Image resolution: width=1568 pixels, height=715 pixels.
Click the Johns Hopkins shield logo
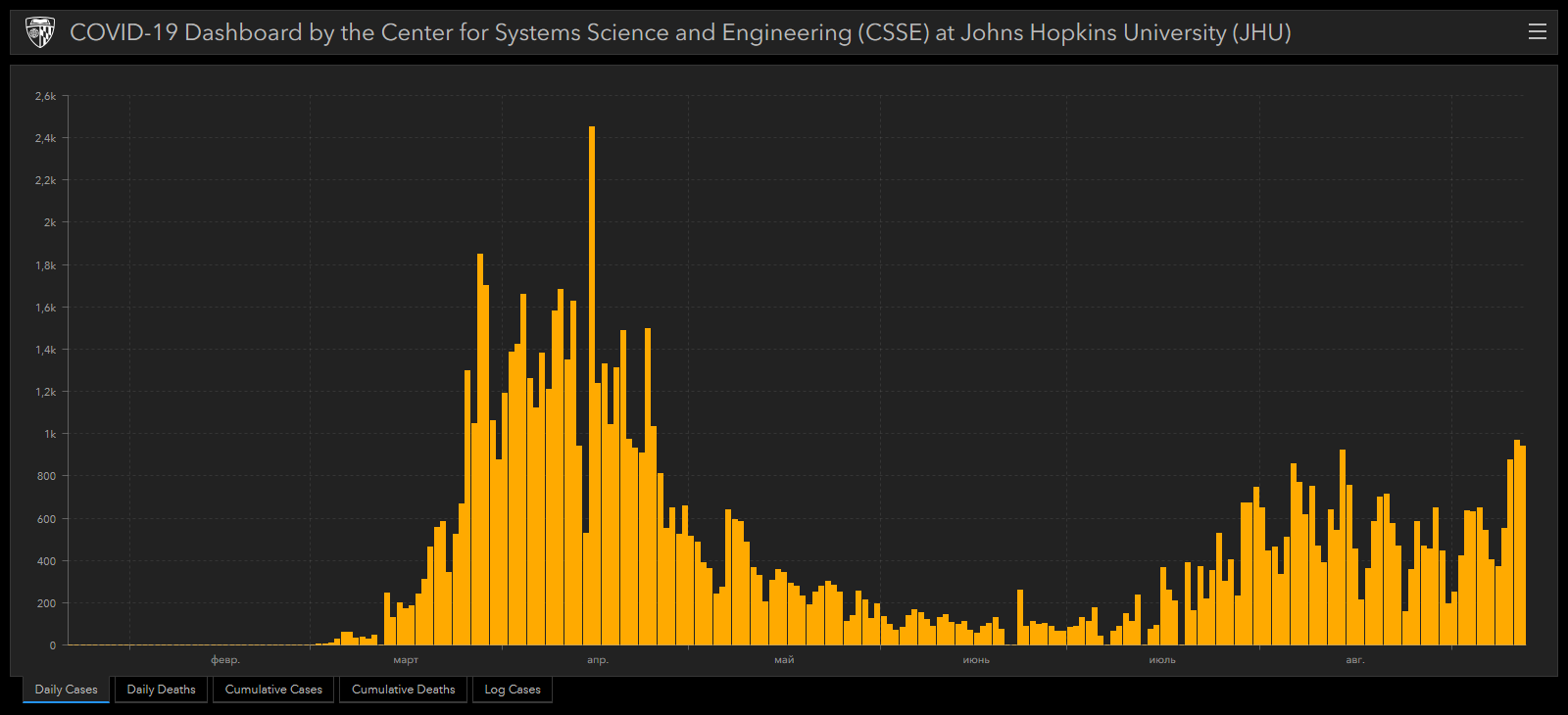(39, 32)
